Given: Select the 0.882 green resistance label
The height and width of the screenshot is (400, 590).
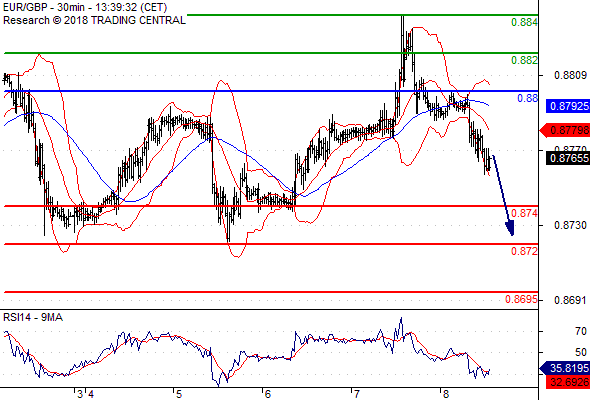Looking at the screenshot, I should click(524, 60).
